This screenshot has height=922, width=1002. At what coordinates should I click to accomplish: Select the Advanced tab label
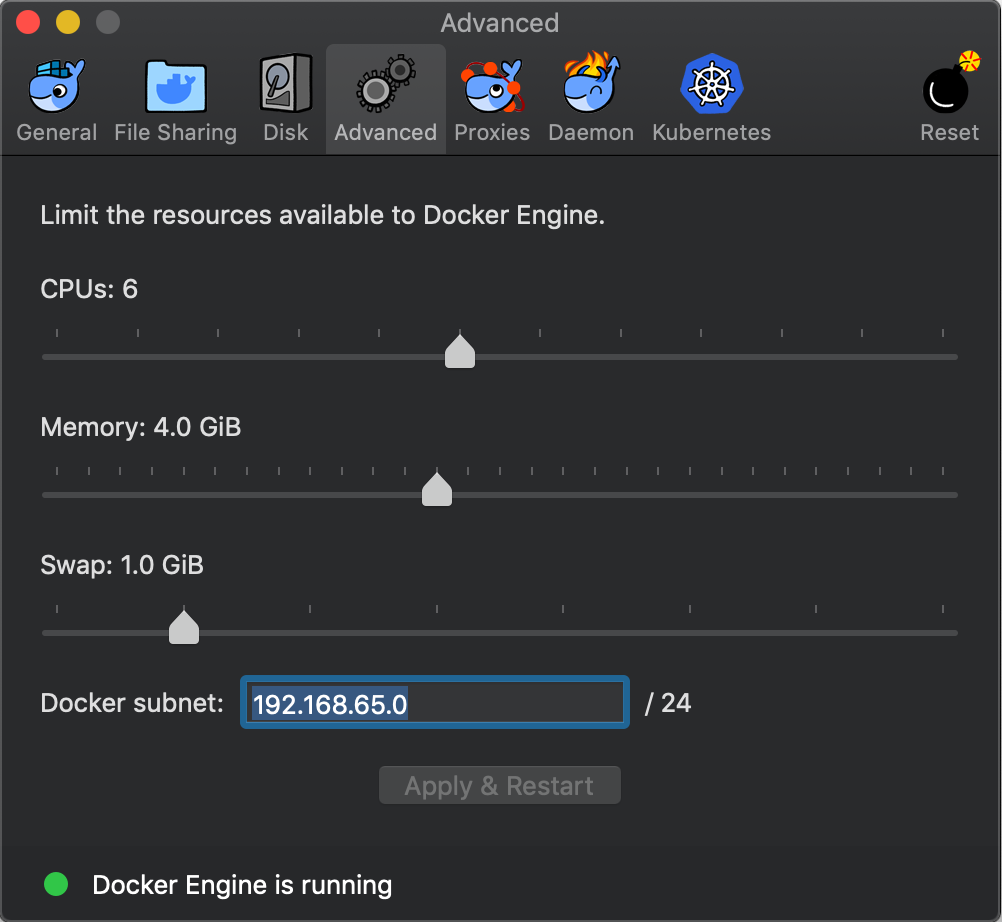coord(385,132)
